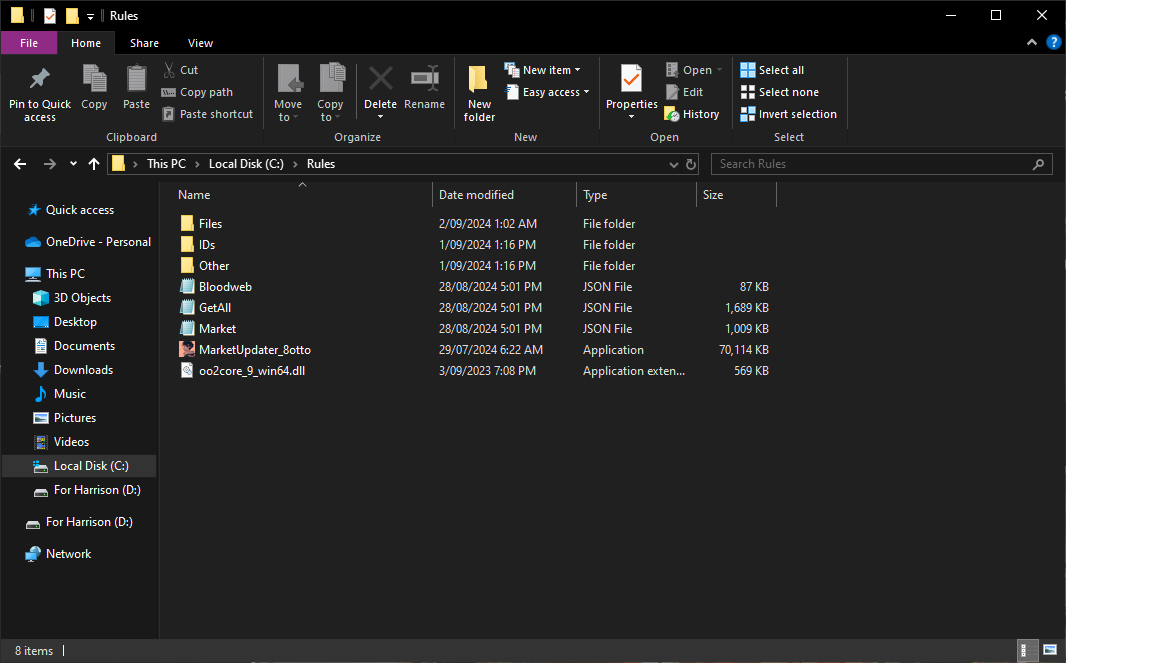Open the Easy access dropdown
The height and width of the screenshot is (663, 1152).
548,92
